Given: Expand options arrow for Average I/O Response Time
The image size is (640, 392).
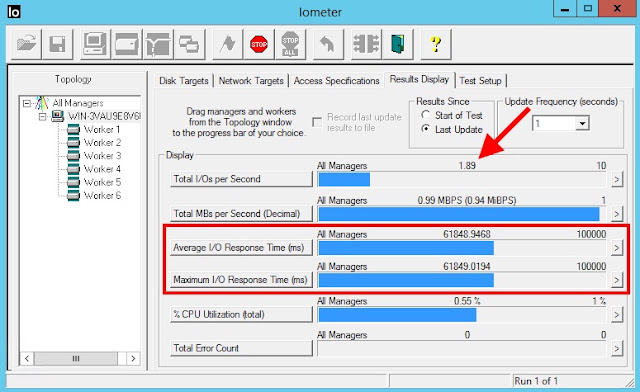Looking at the screenshot, I should (x=617, y=248).
